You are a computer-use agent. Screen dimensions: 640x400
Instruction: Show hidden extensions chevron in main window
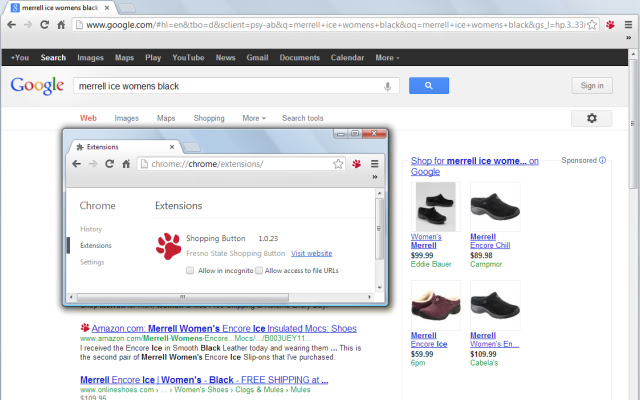tap(629, 38)
